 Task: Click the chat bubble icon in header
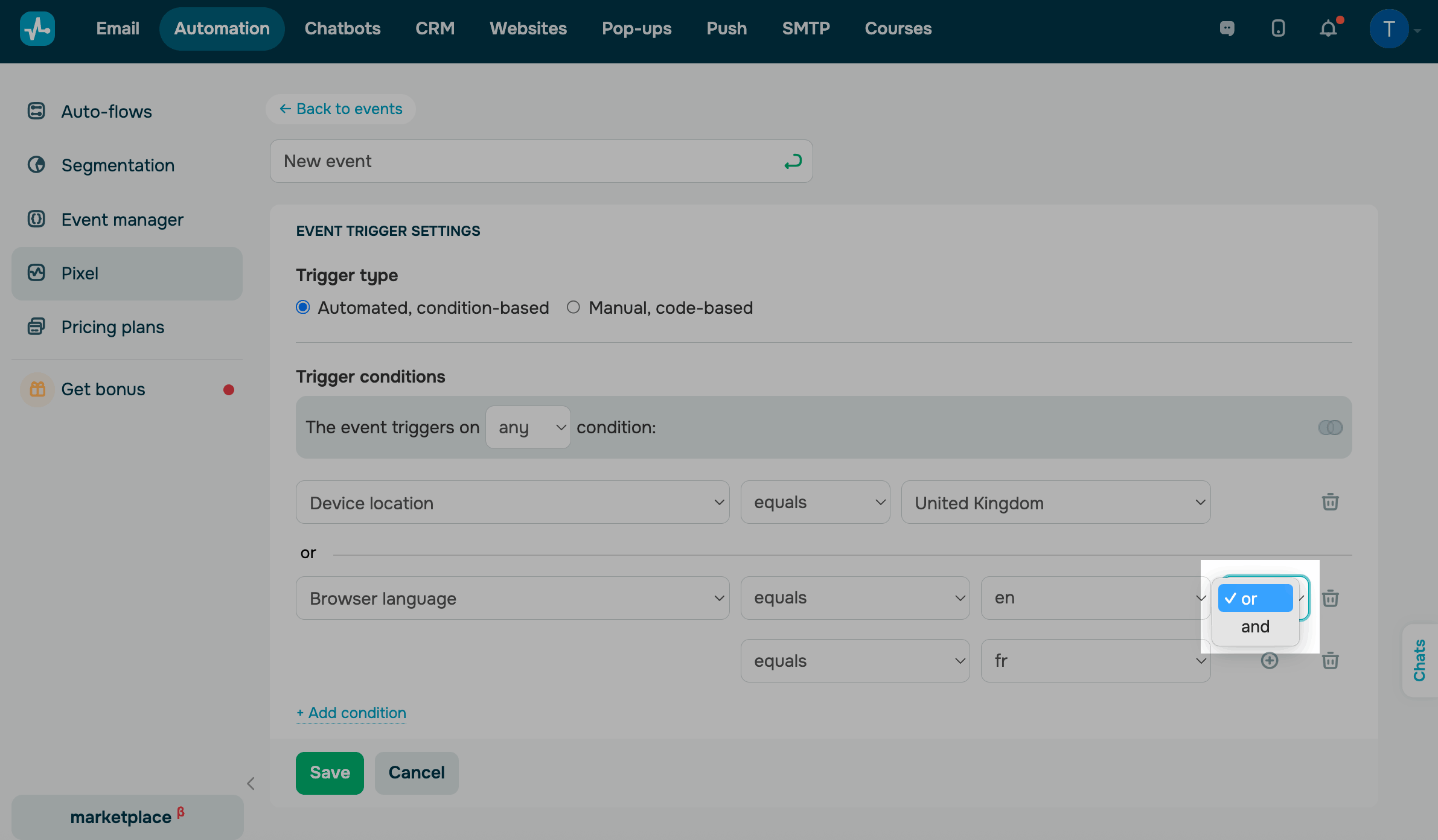pyautogui.click(x=1227, y=28)
